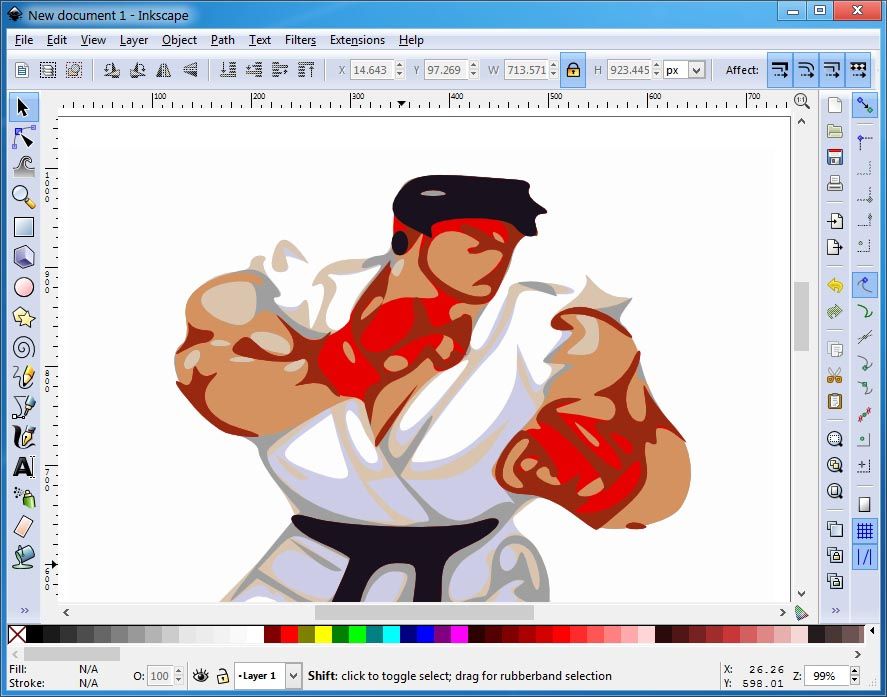This screenshot has width=887, height=697.
Task: Click the Undo yellow arrow icon
Action: coord(835,285)
